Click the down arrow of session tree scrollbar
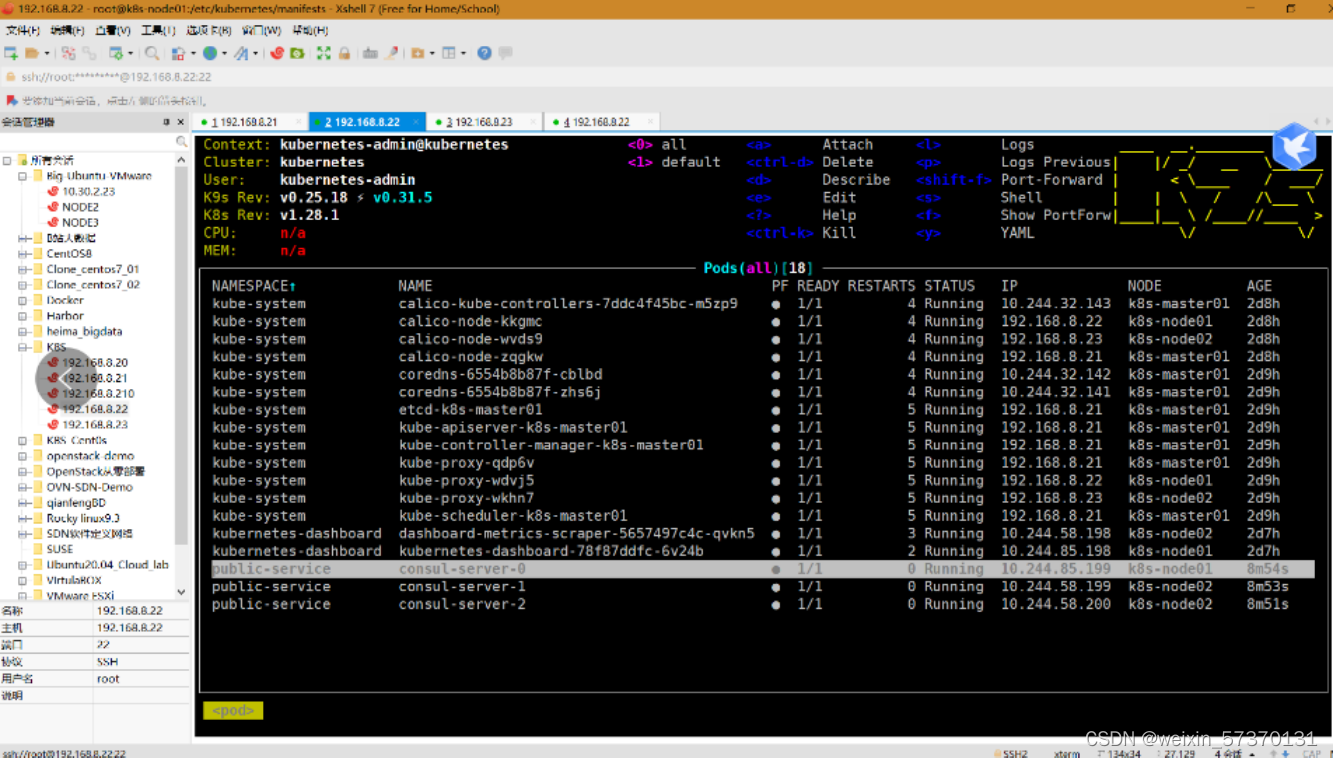Viewport: 1333px width, 758px height. tap(181, 592)
